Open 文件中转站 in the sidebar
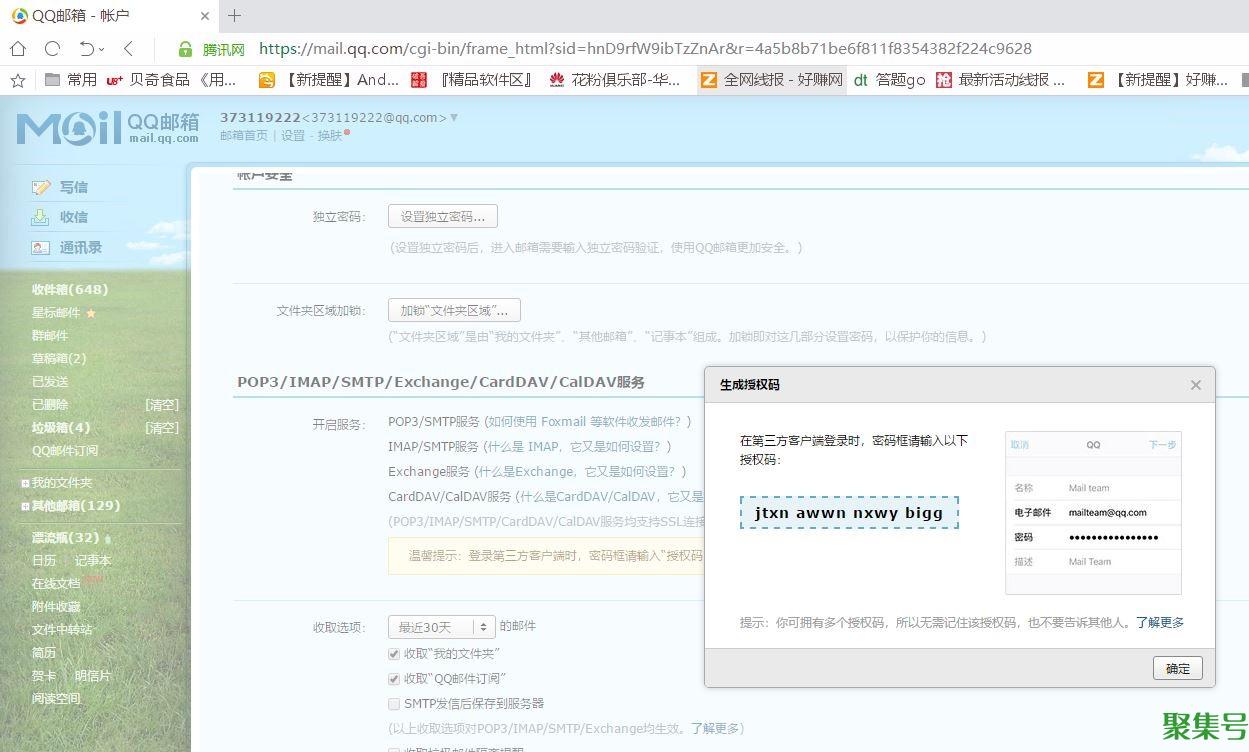Image resolution: width=1249 pixels, height=752 pixels. coord(62,630)
